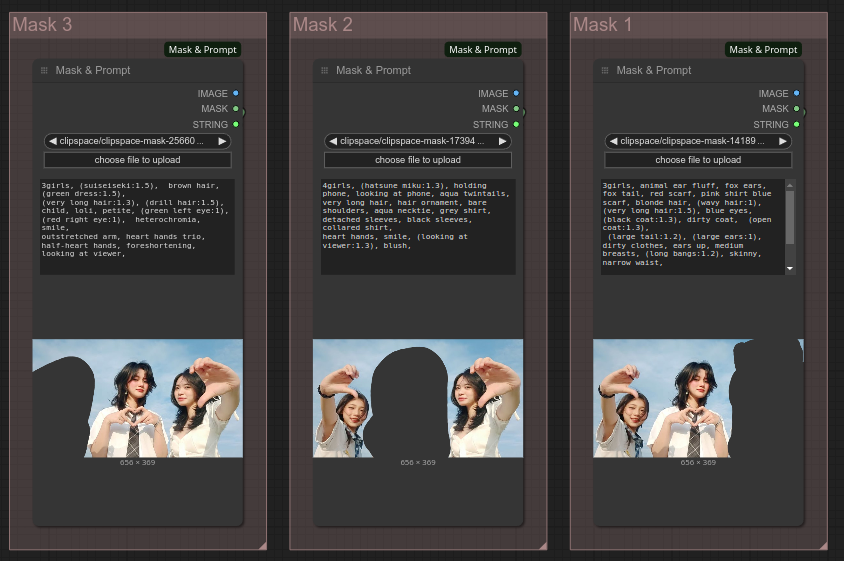Click the green Mask & Prompt badge in Mask 2
Screen dimensions: 844x561
point(483,50)
